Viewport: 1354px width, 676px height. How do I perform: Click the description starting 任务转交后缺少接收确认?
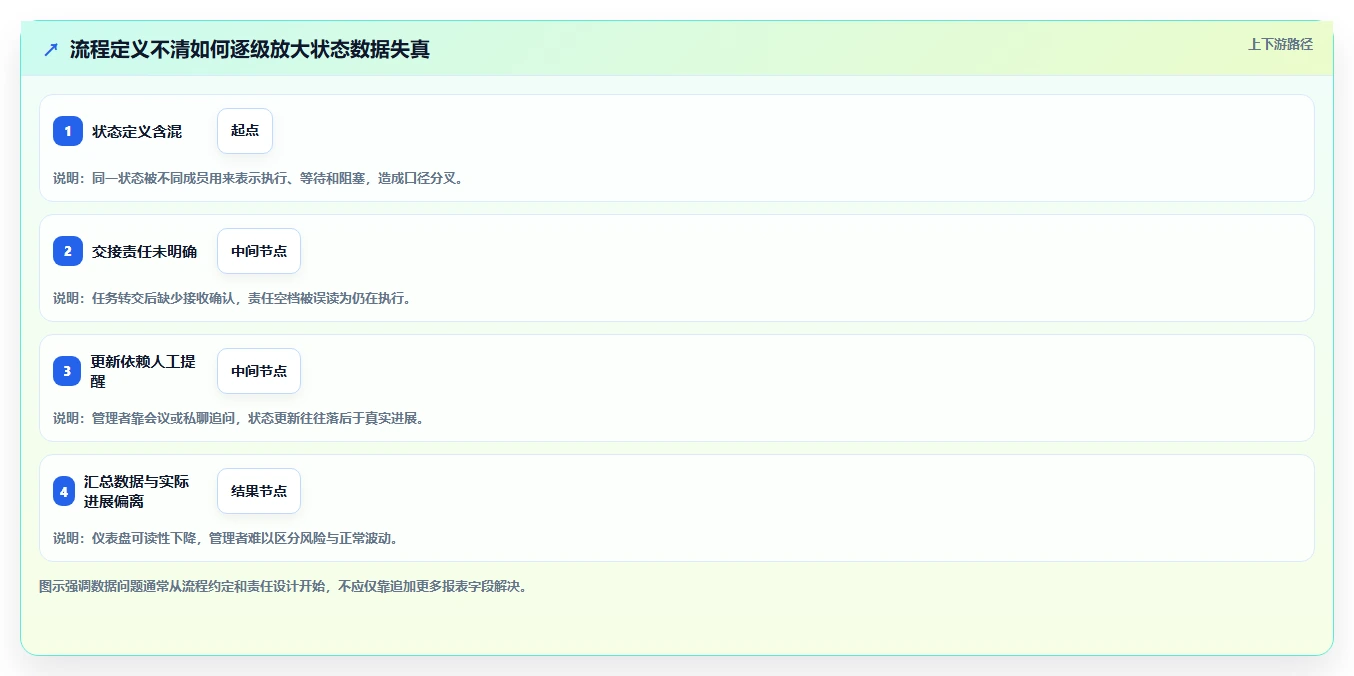coord(232,298)
